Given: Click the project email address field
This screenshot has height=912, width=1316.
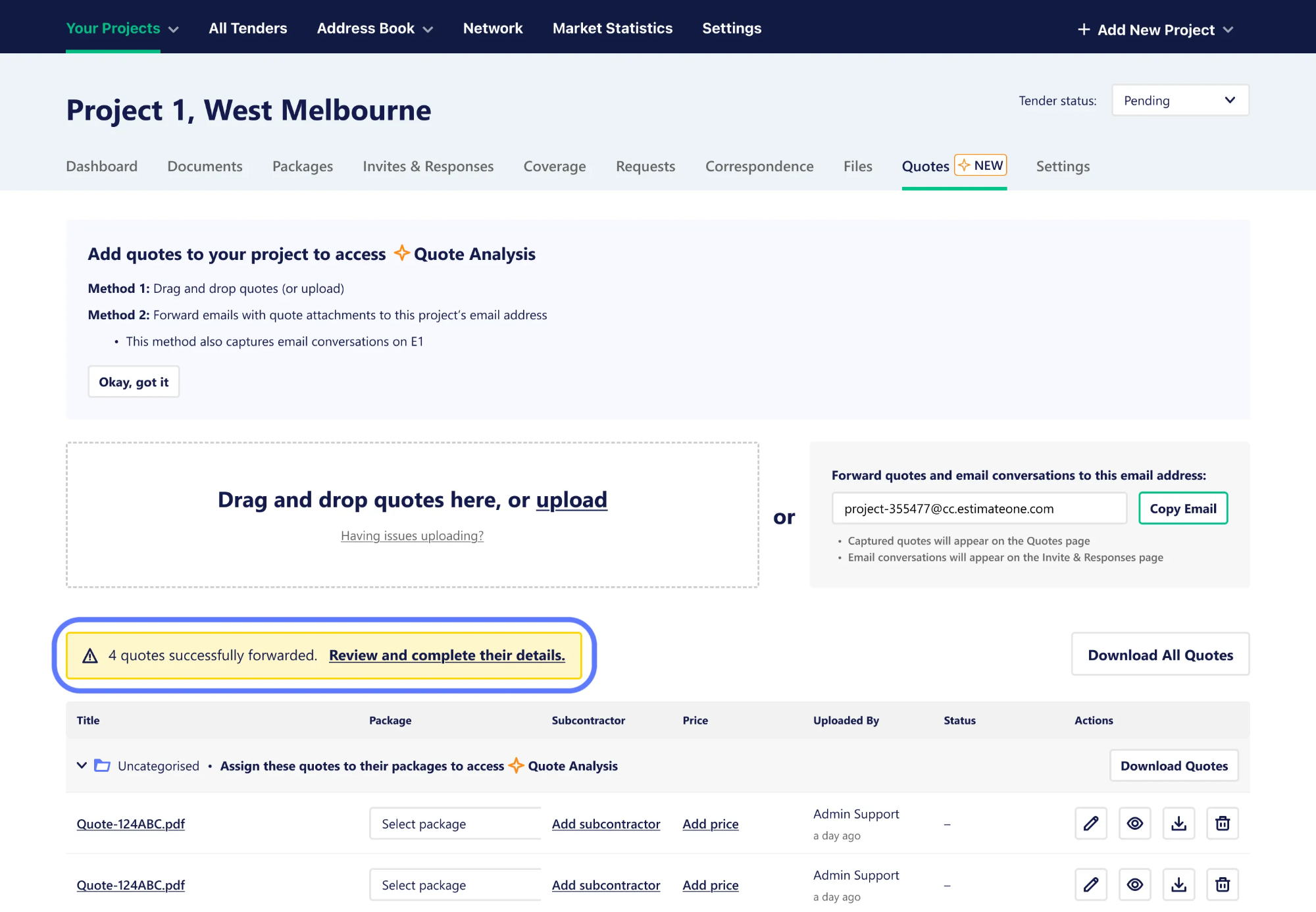Looking at the screenshot, I should tap(978, 509).
